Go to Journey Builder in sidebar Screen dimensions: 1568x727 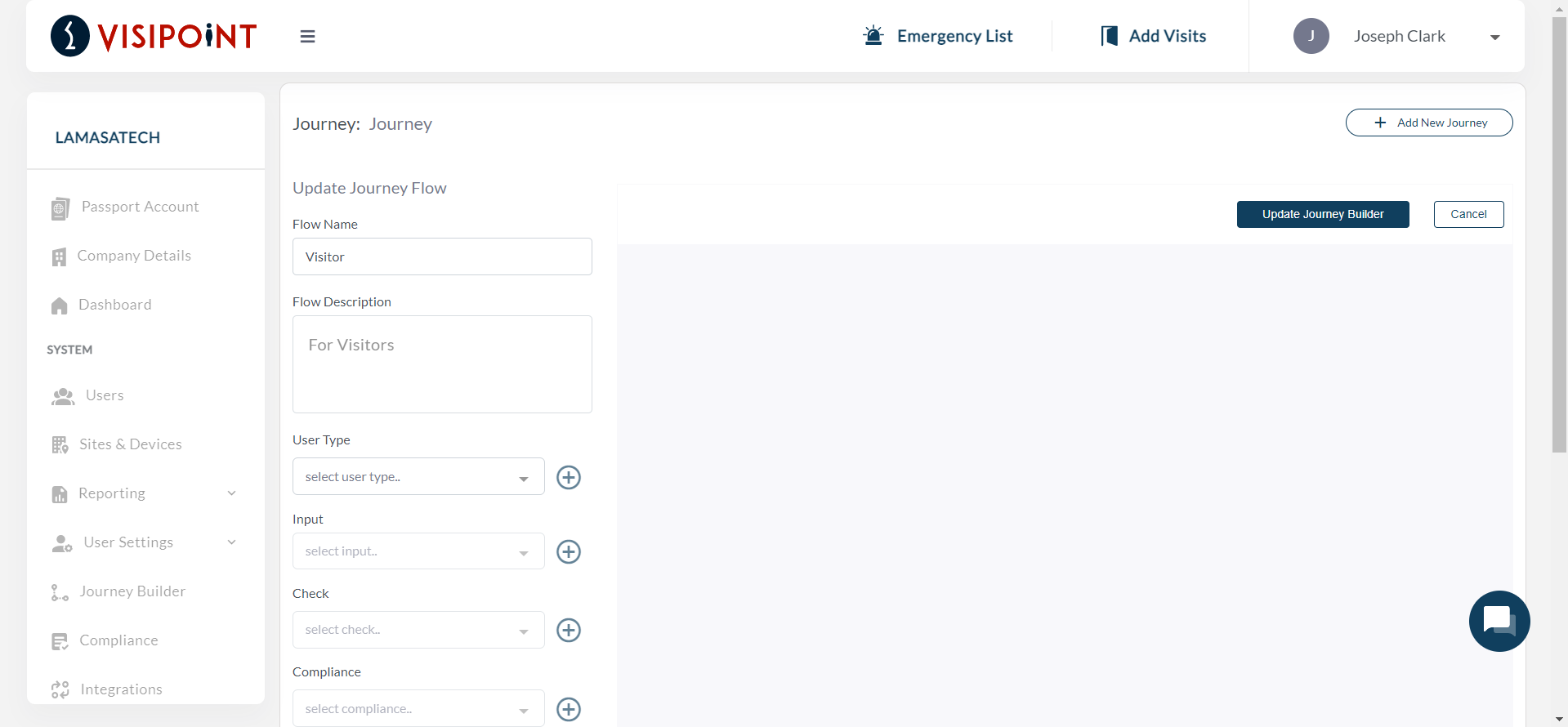132,591
